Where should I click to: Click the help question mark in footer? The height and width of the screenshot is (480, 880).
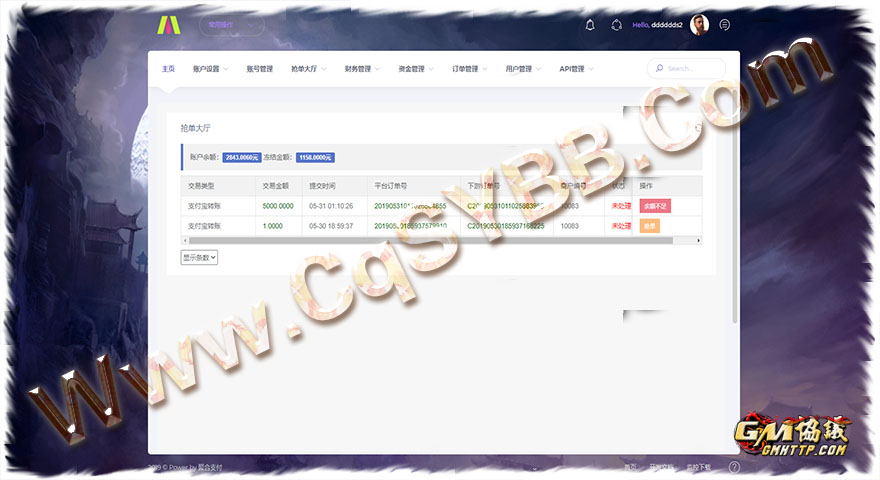coord(734,467)
